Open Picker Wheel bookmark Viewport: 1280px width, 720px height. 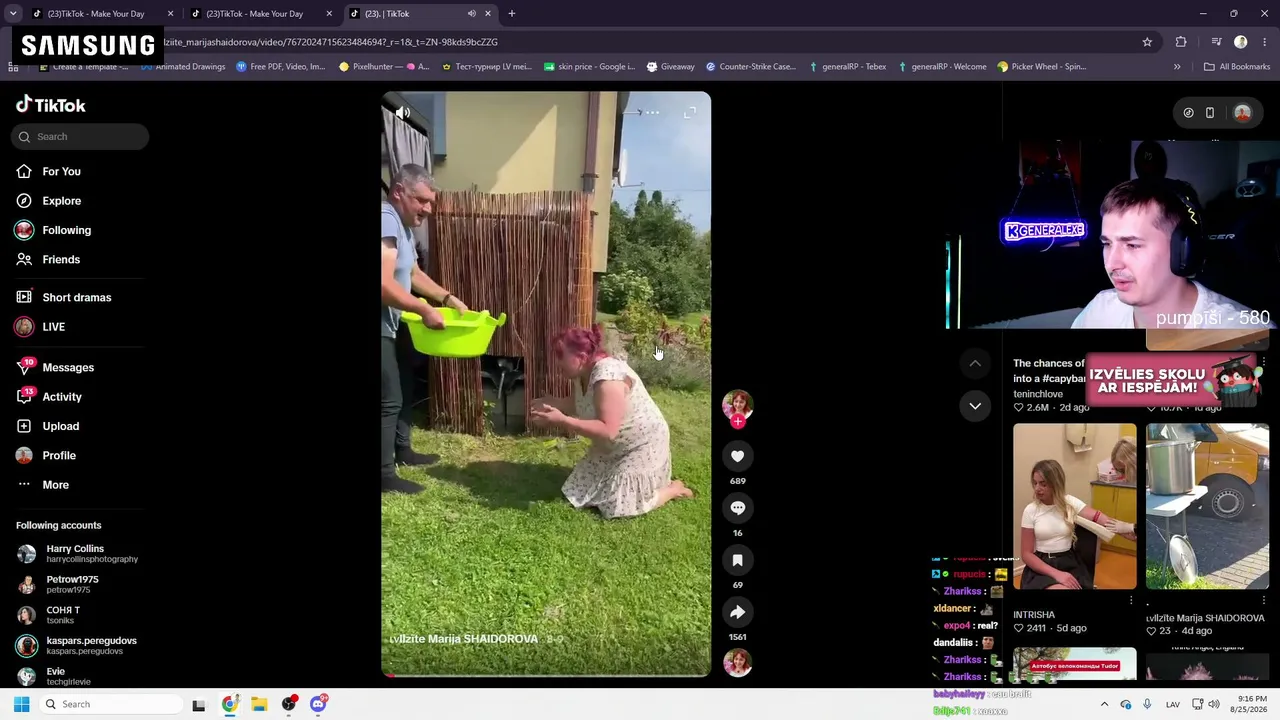click(1042, 67)
